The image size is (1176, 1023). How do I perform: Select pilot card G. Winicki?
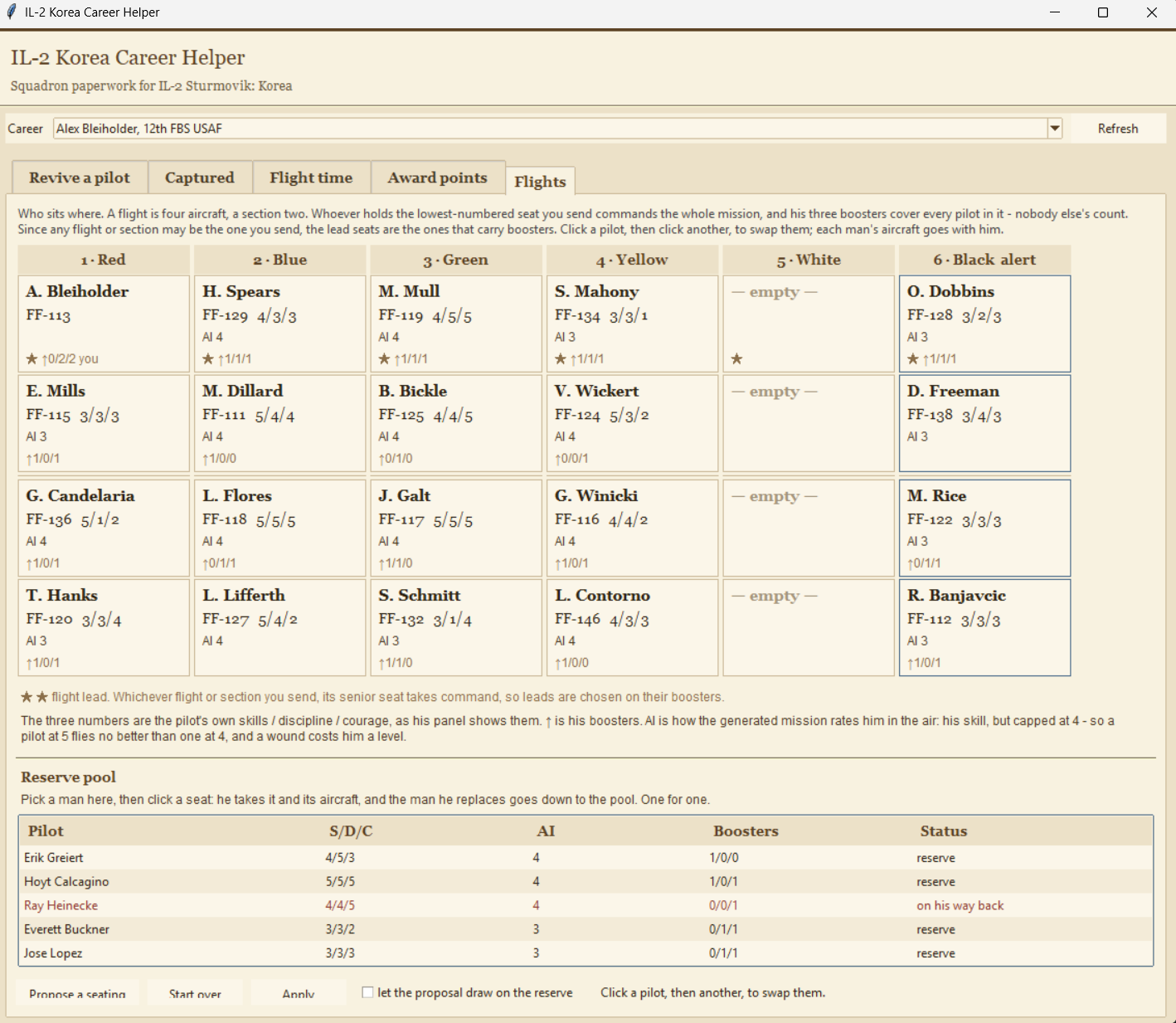(632, 528)
